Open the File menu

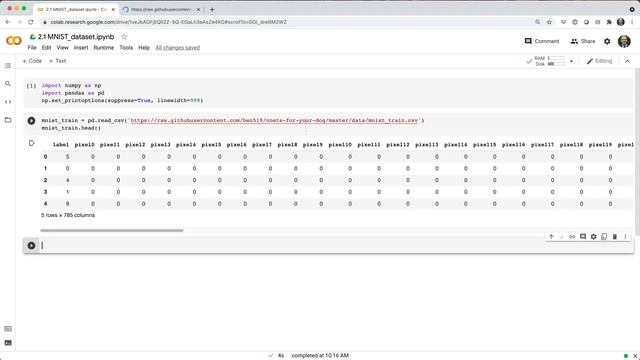32,48
